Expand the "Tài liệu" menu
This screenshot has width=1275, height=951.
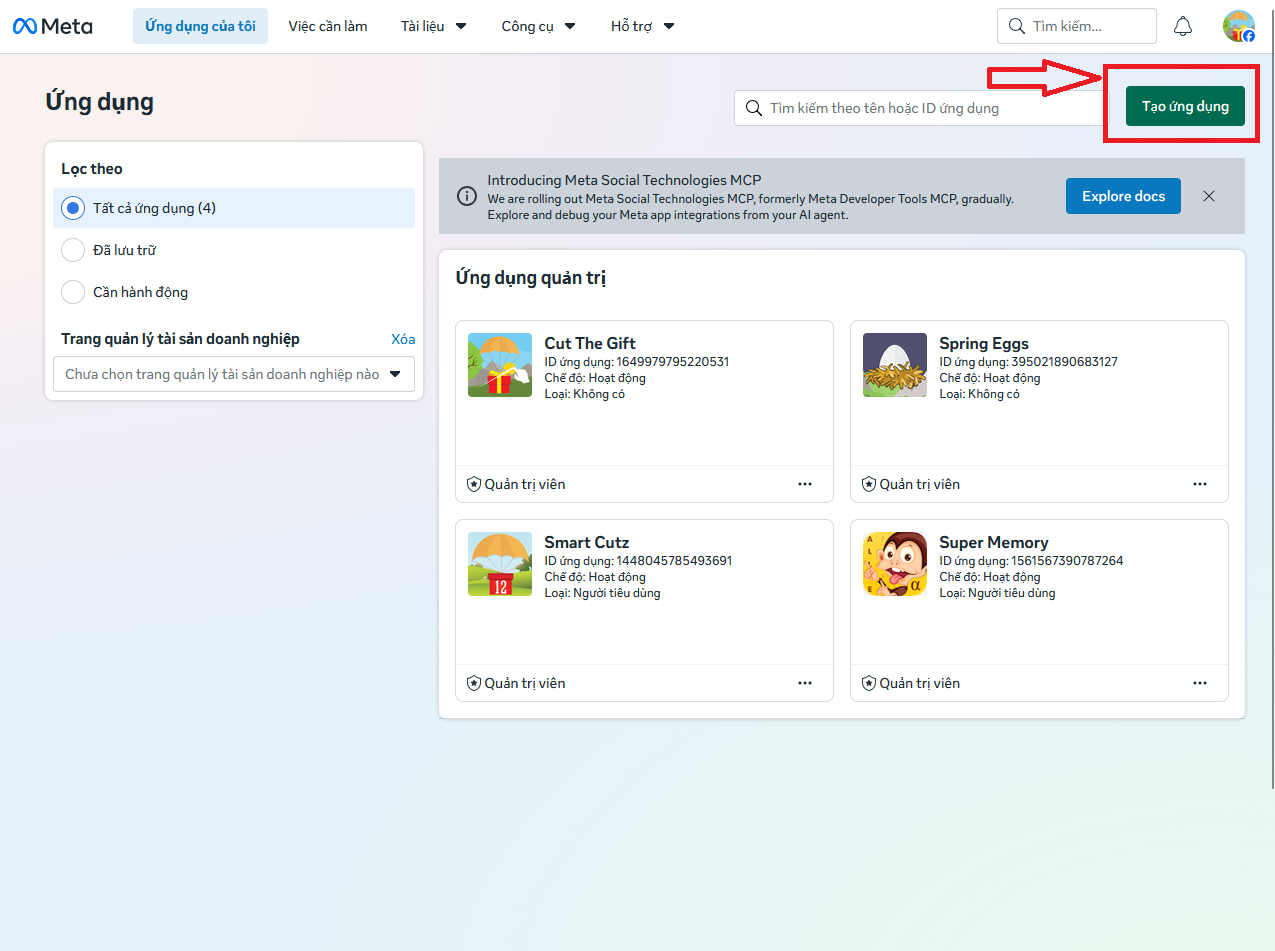[434, 26]
